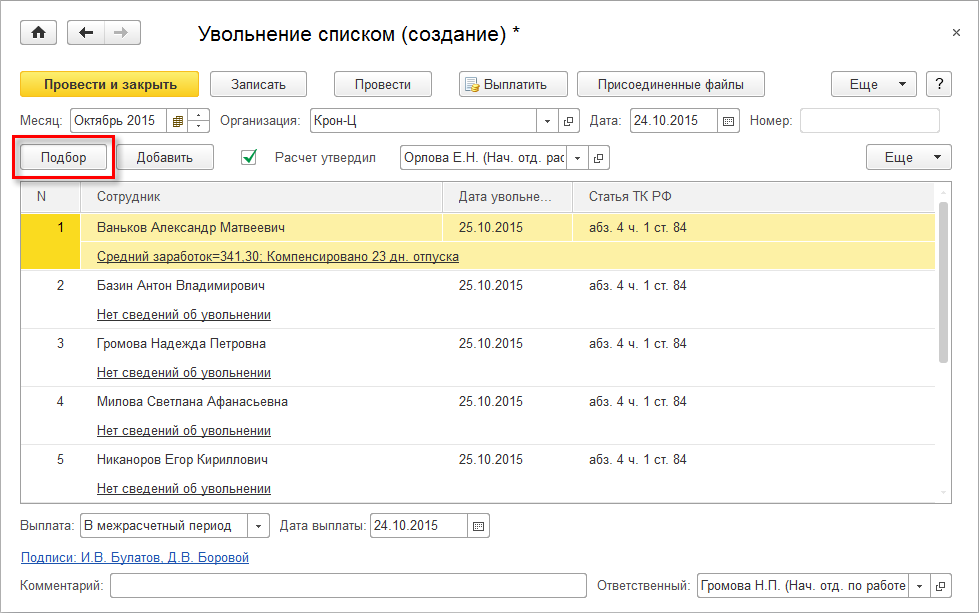
Task: Expand the "Выплата" period dropdown
Action: pyautogui.click(x=258, y=526)
